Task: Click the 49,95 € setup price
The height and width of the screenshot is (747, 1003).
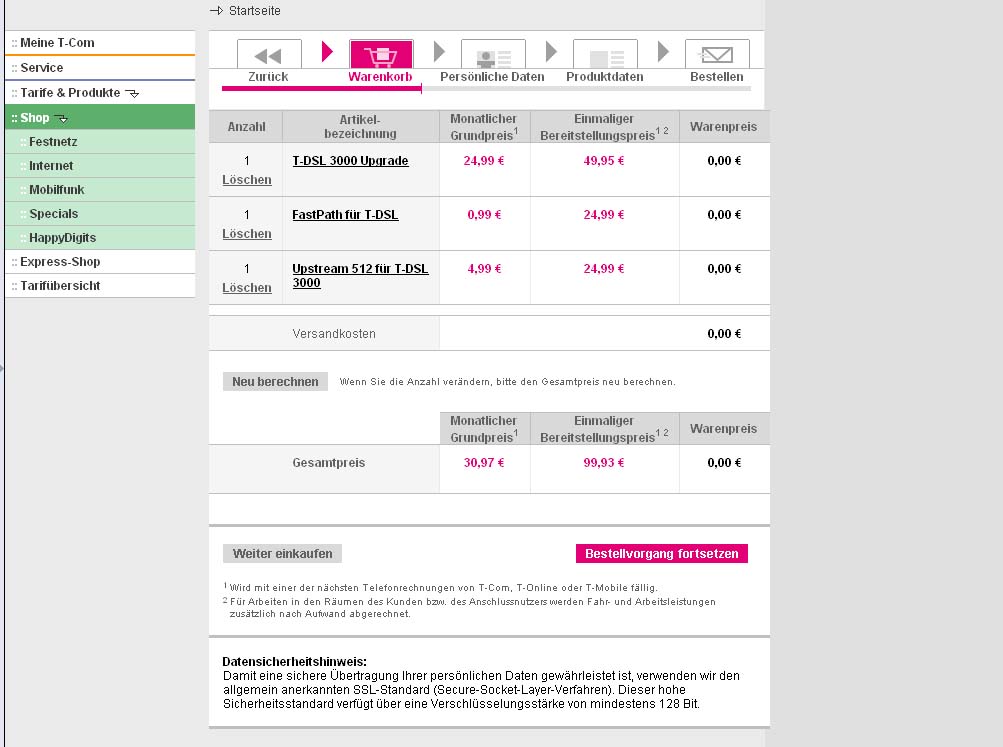Action: tap(603, 161)
